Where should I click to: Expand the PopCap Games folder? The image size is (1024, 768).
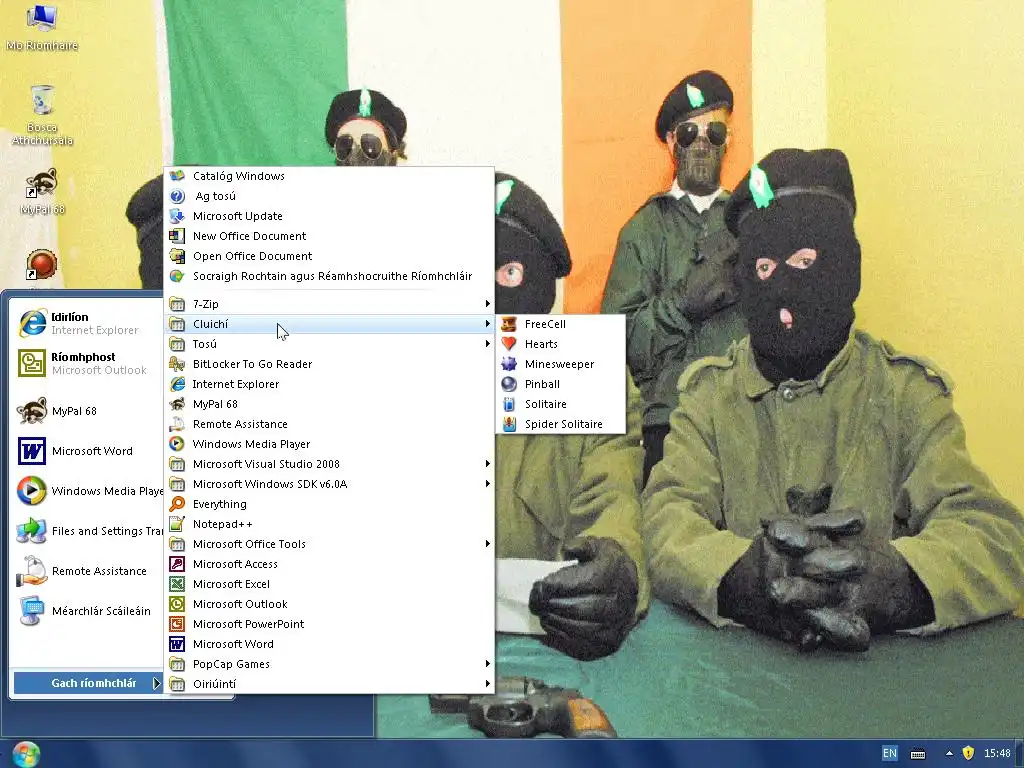[x=329, y=664]
